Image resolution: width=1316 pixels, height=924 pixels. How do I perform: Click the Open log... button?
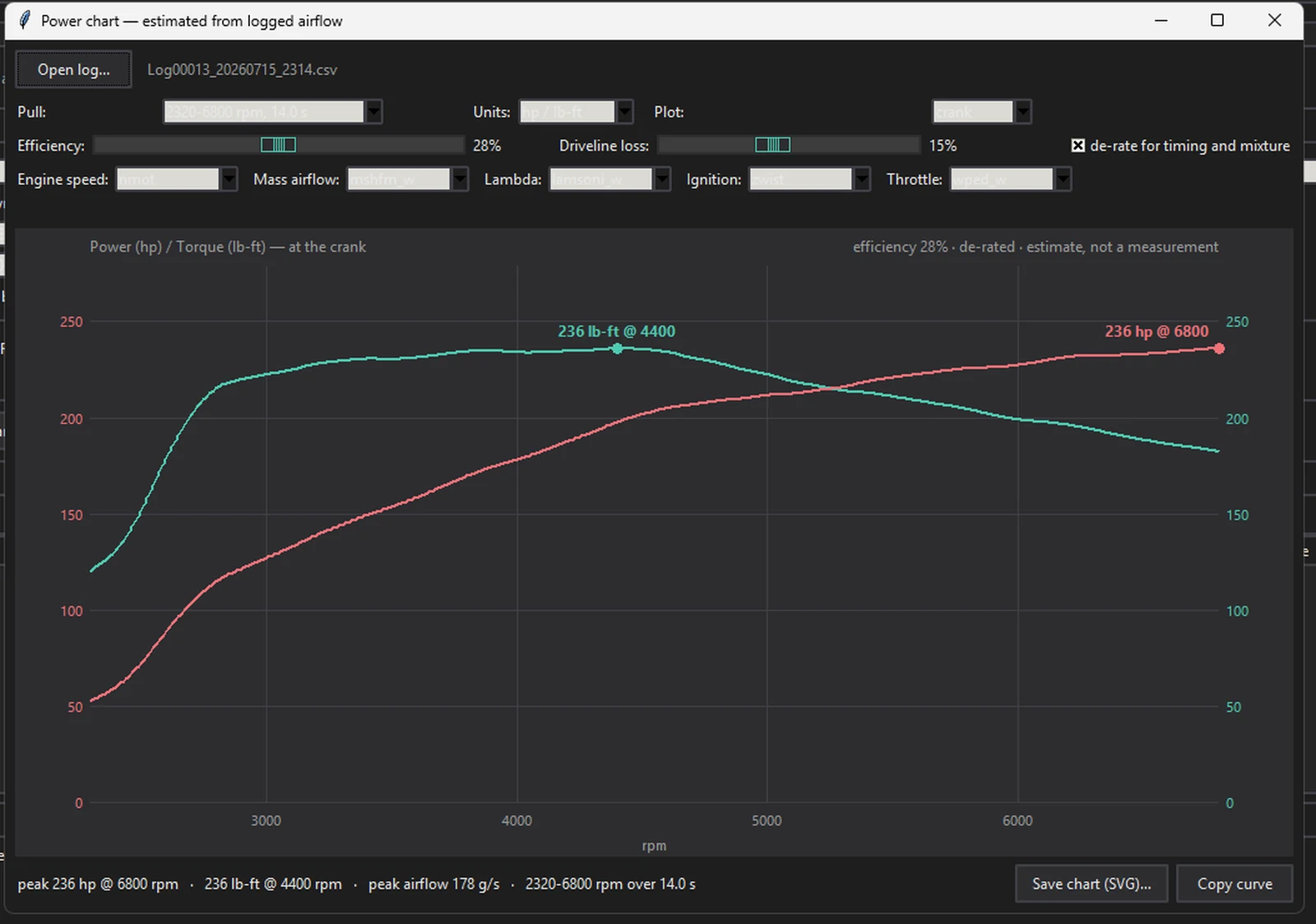[x=73, y=70]
